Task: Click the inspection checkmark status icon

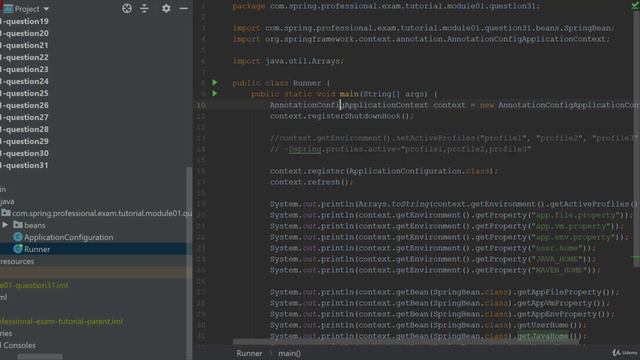Action: tap(635, 5)
